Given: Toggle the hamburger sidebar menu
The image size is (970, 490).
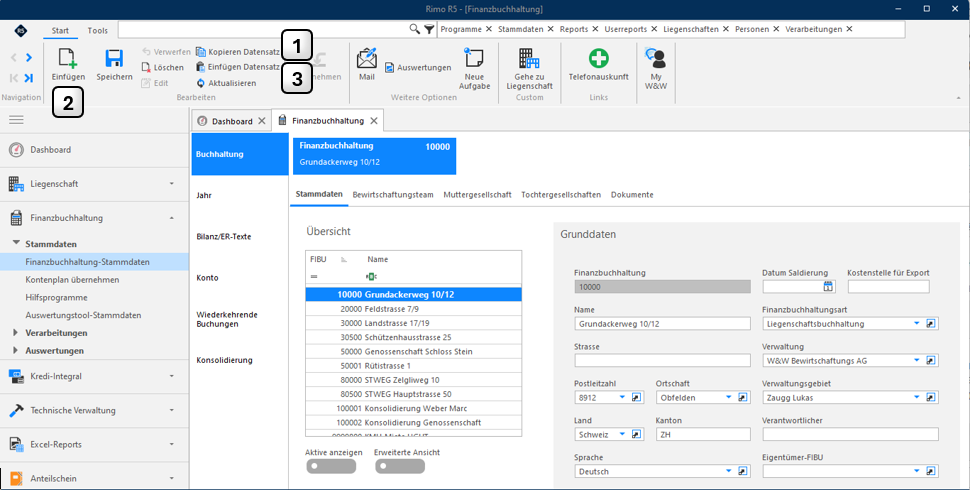Looking at the screenshot, I should 17,119.
